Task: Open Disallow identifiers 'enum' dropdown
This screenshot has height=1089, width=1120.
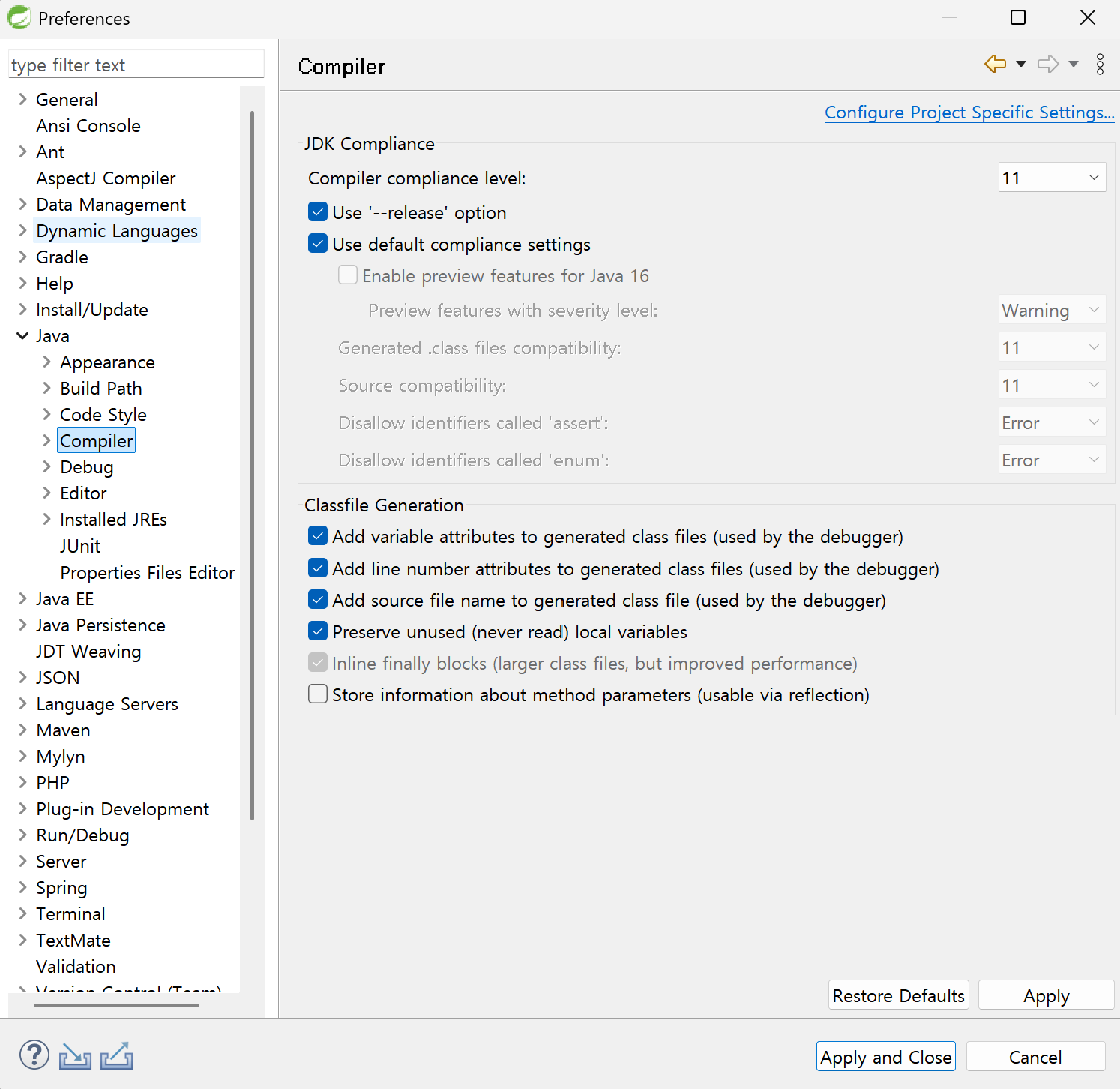Action: [1052, 460]
